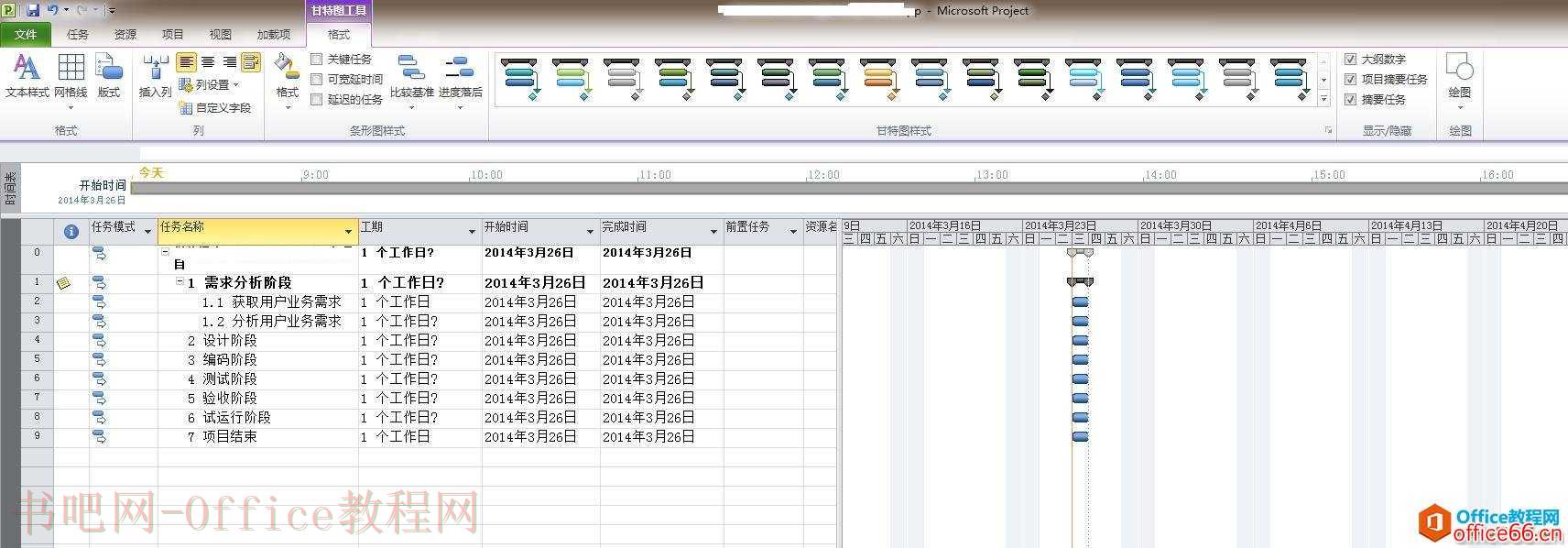Click the Project application icon in title bar
The image size is (1568, 548).
[x=9, y=10]
